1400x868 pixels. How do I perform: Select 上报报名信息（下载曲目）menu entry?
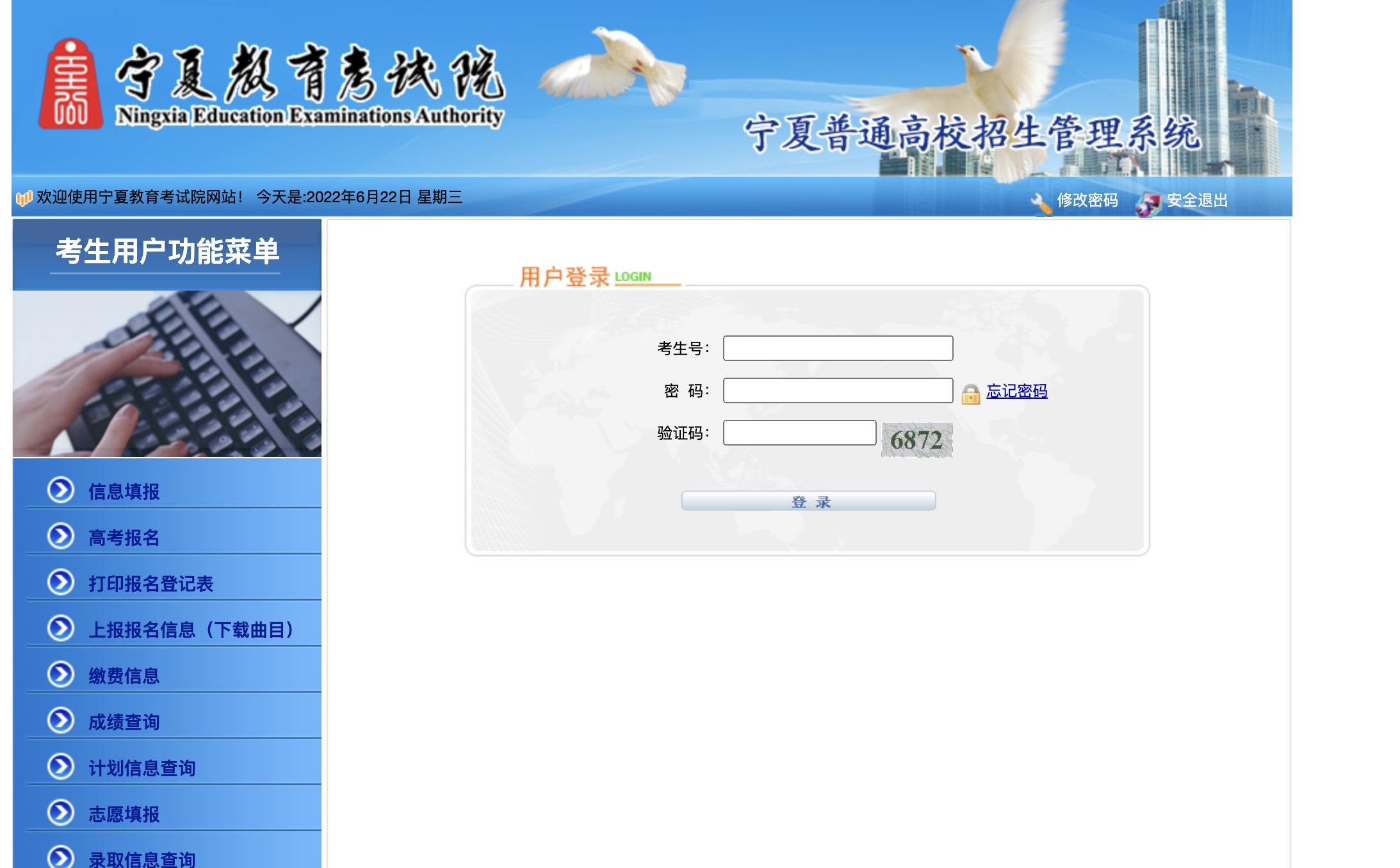click(190, 630)
